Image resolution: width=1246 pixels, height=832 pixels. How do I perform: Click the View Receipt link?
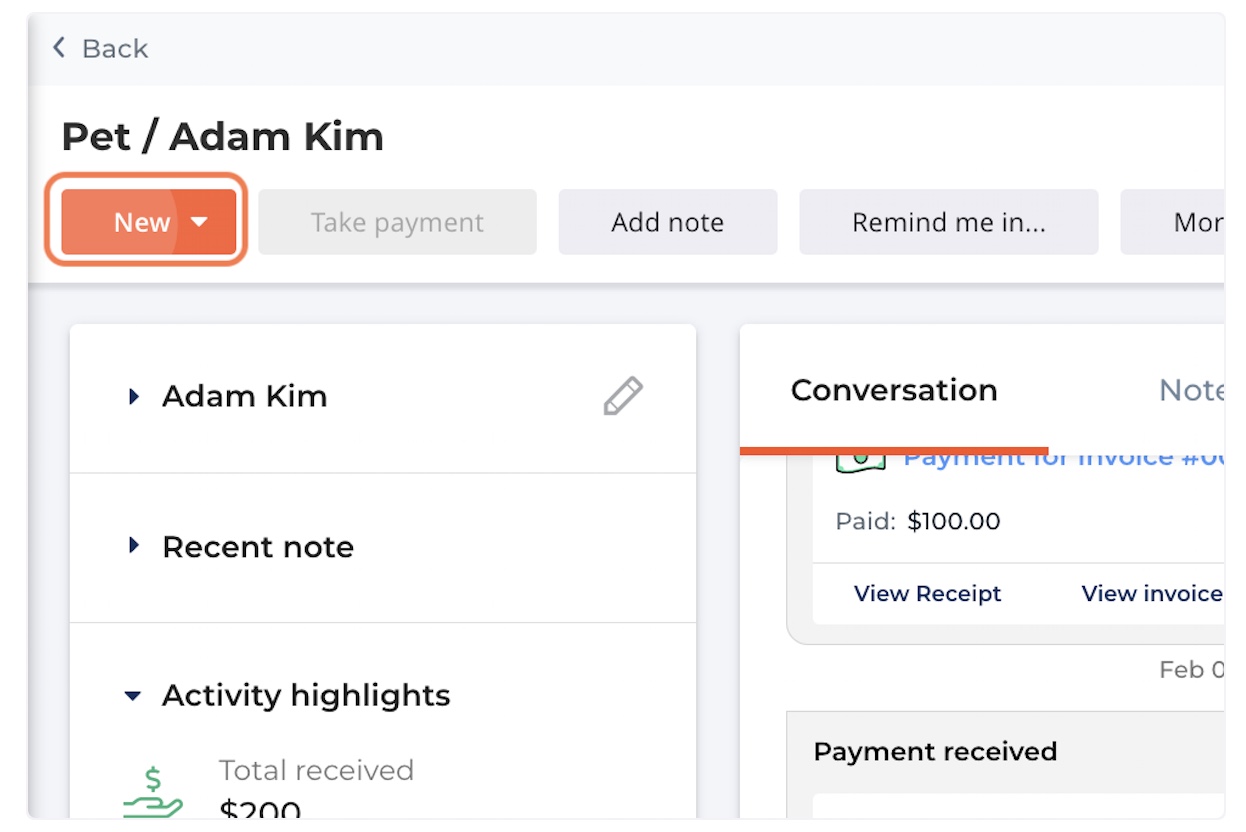tap(927, 594)
